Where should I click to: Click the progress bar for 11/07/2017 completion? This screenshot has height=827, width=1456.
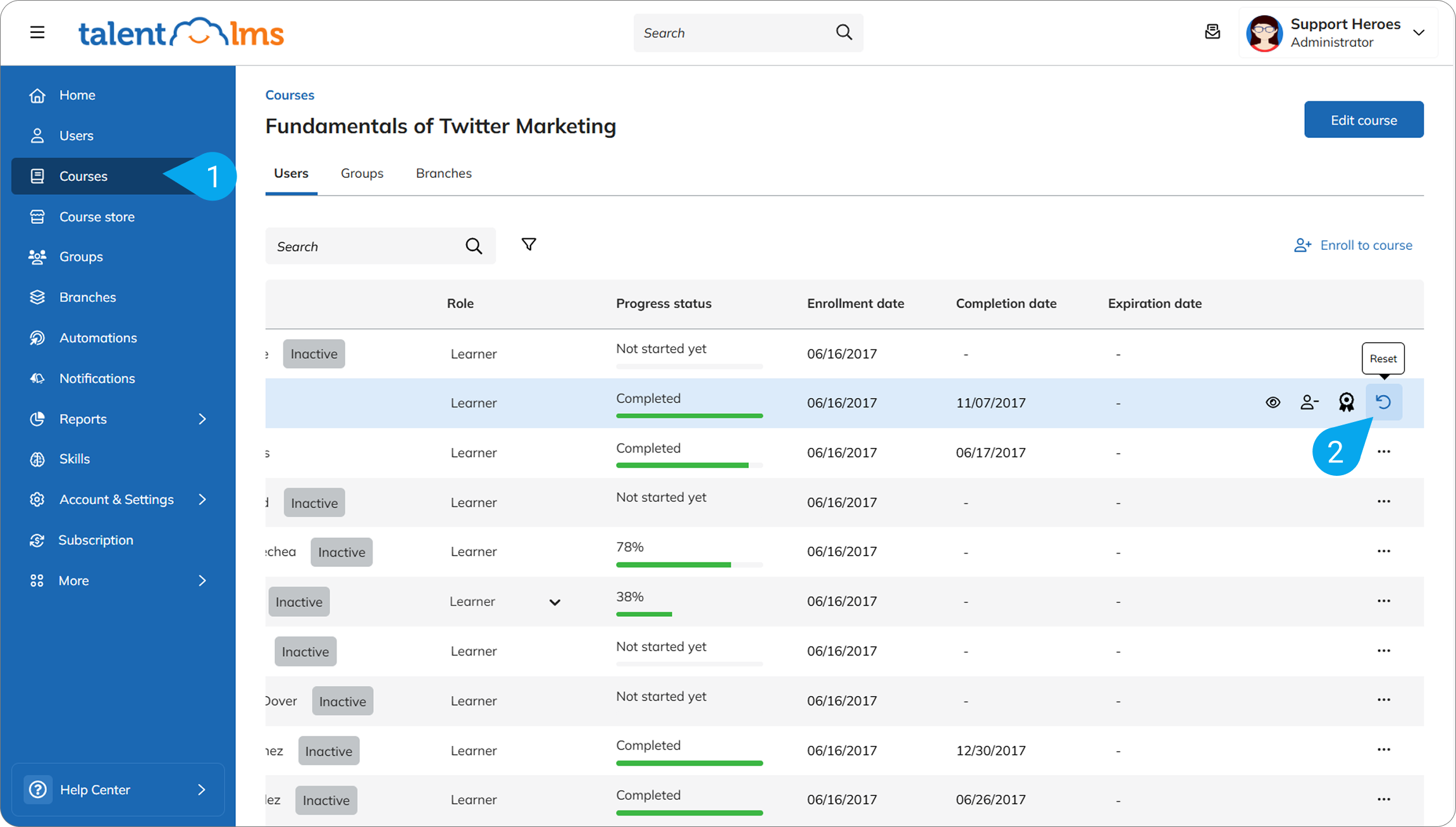(x=689, y=416)
